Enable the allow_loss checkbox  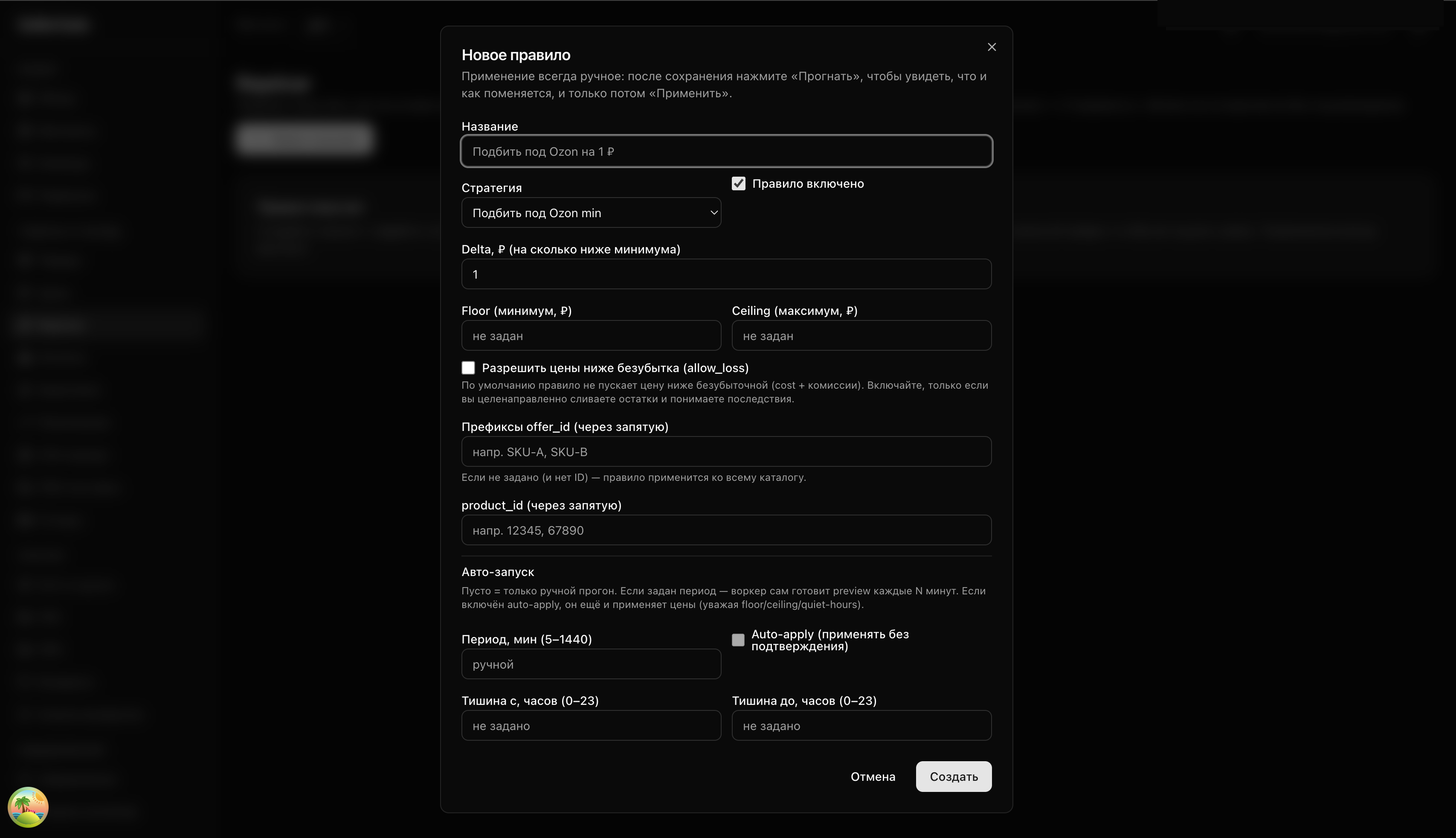pyautogui.click(x=468, y=368)
